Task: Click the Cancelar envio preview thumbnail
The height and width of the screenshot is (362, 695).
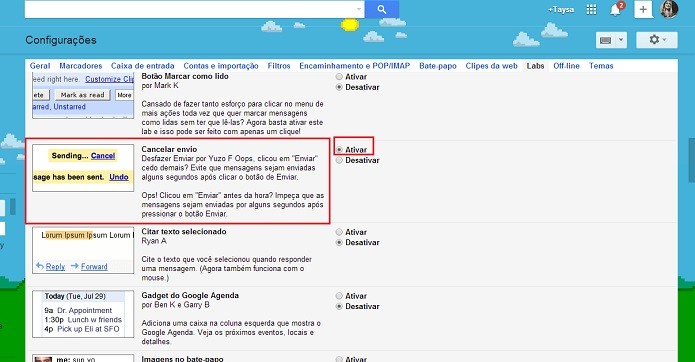Action: click(83, 168)
